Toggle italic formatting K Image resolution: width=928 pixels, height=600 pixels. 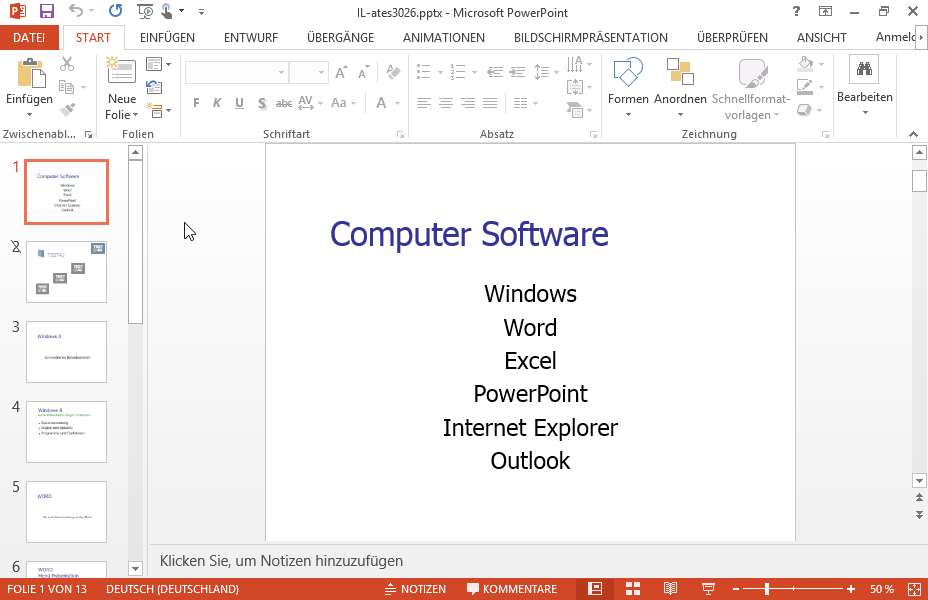click(217, 103)
